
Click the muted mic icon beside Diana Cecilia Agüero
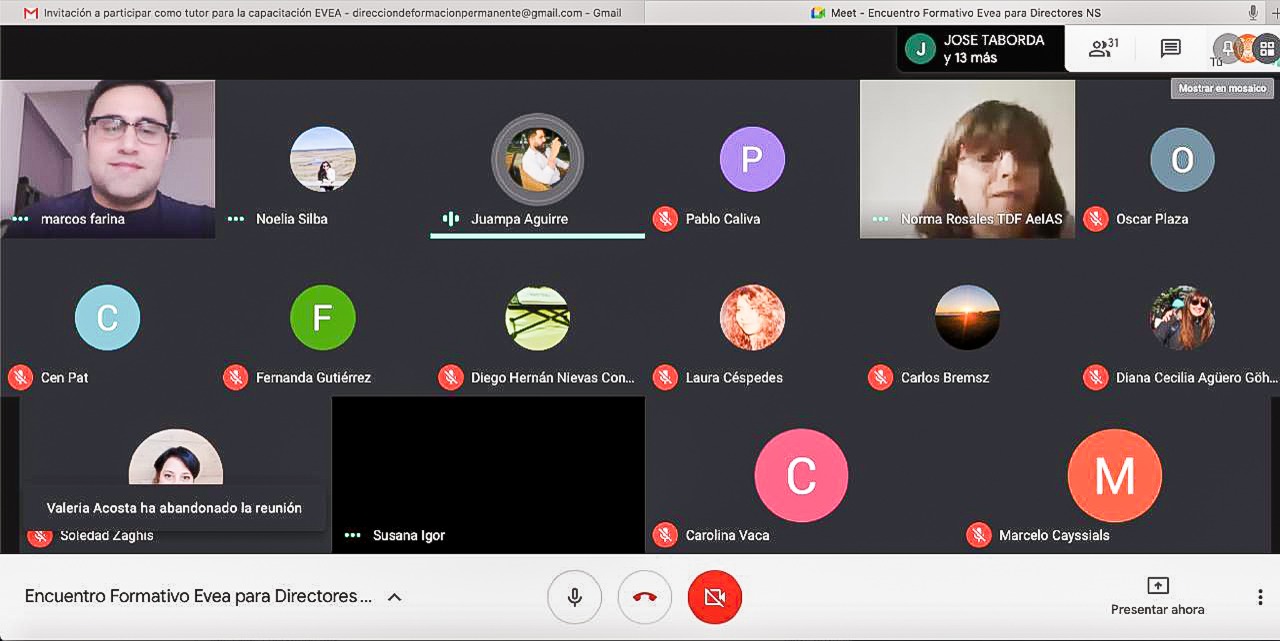1096,378
